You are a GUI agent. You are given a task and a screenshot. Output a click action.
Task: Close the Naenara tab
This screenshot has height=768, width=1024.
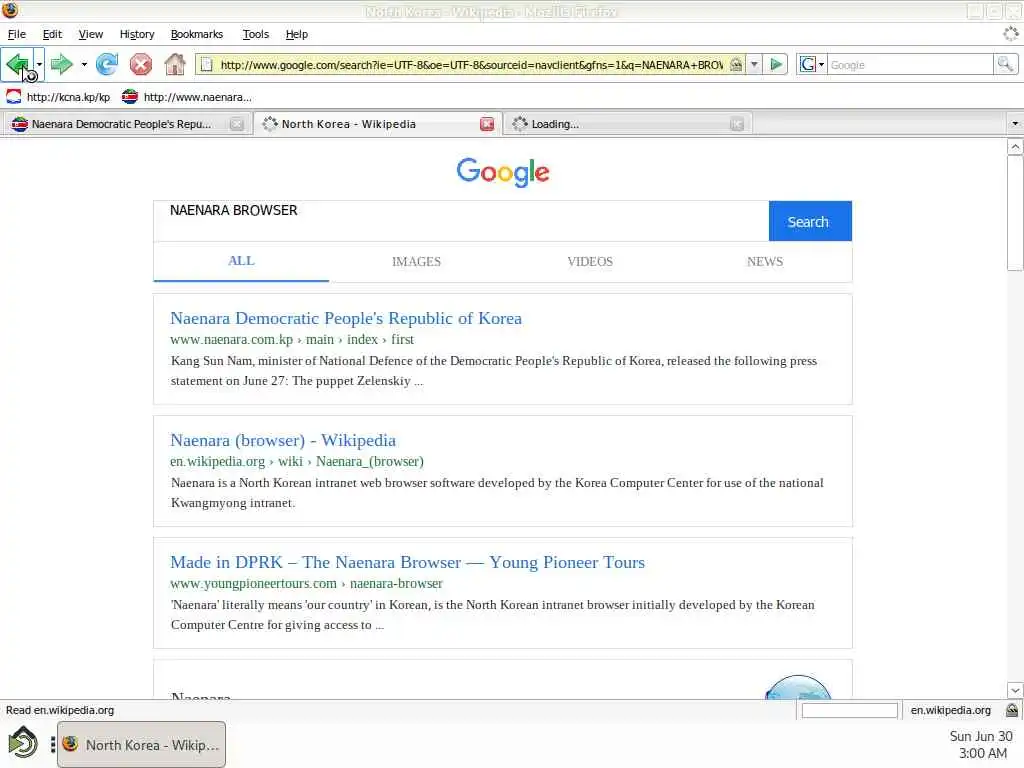[x=237, y=124]
